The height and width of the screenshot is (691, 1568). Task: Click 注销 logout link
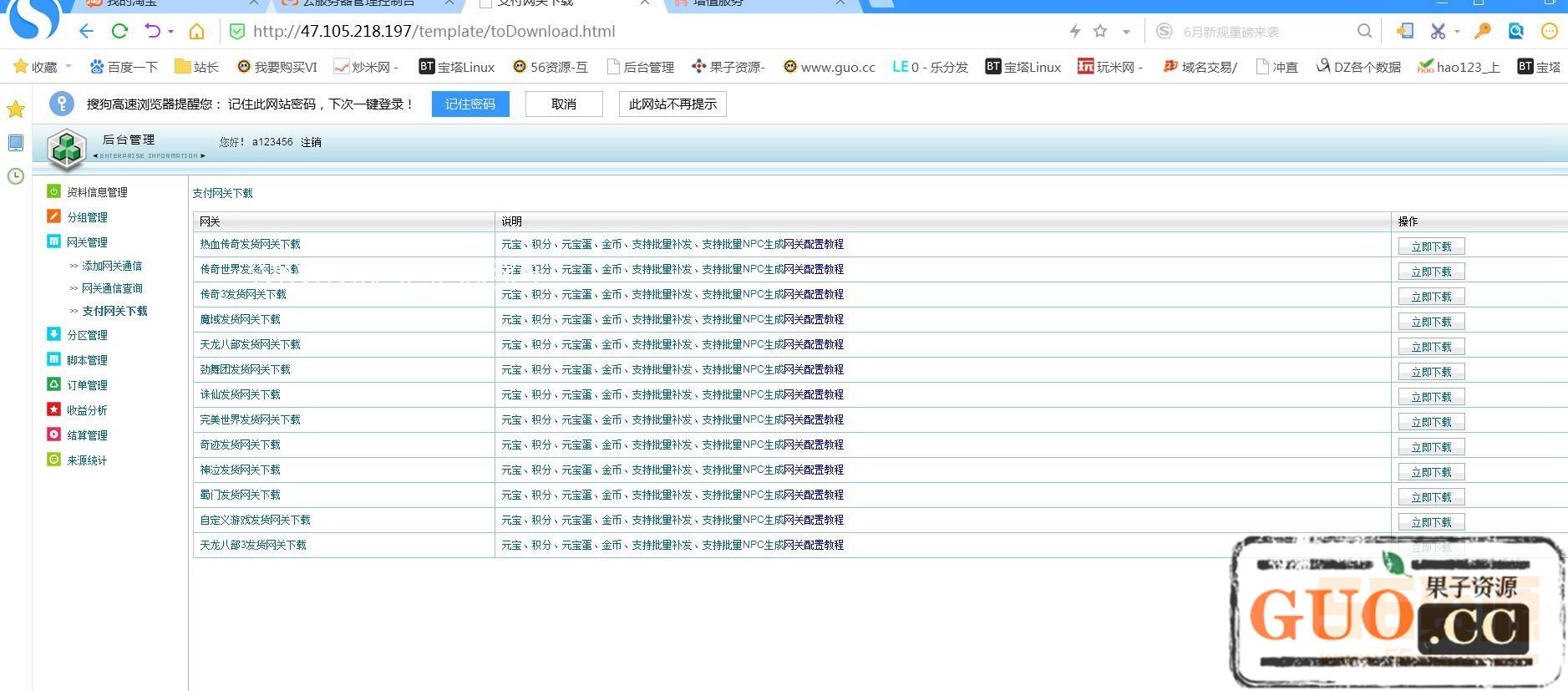(311, 143)
